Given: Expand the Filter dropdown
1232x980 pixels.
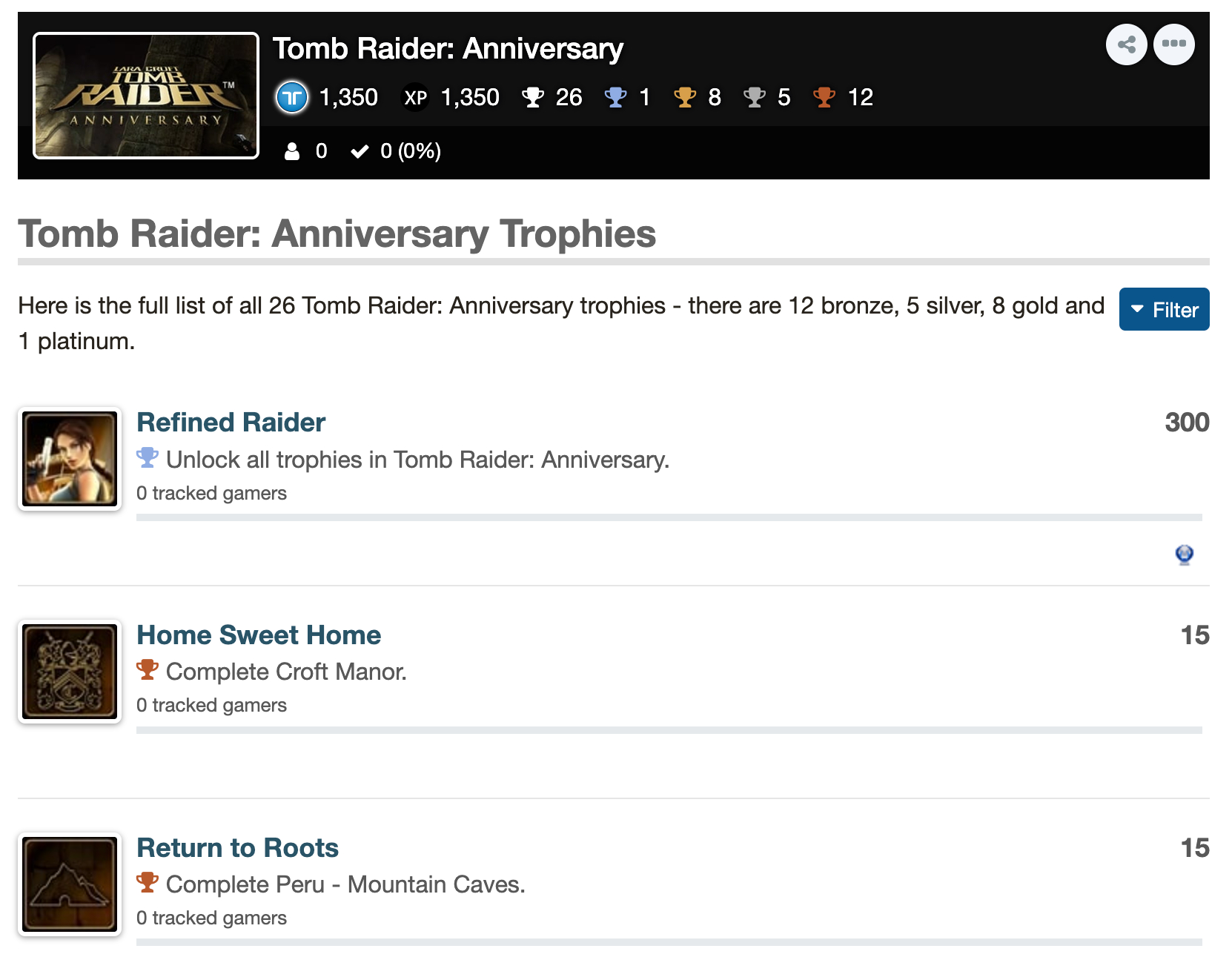Looking at the screenshot, I should coord(1164,309).
